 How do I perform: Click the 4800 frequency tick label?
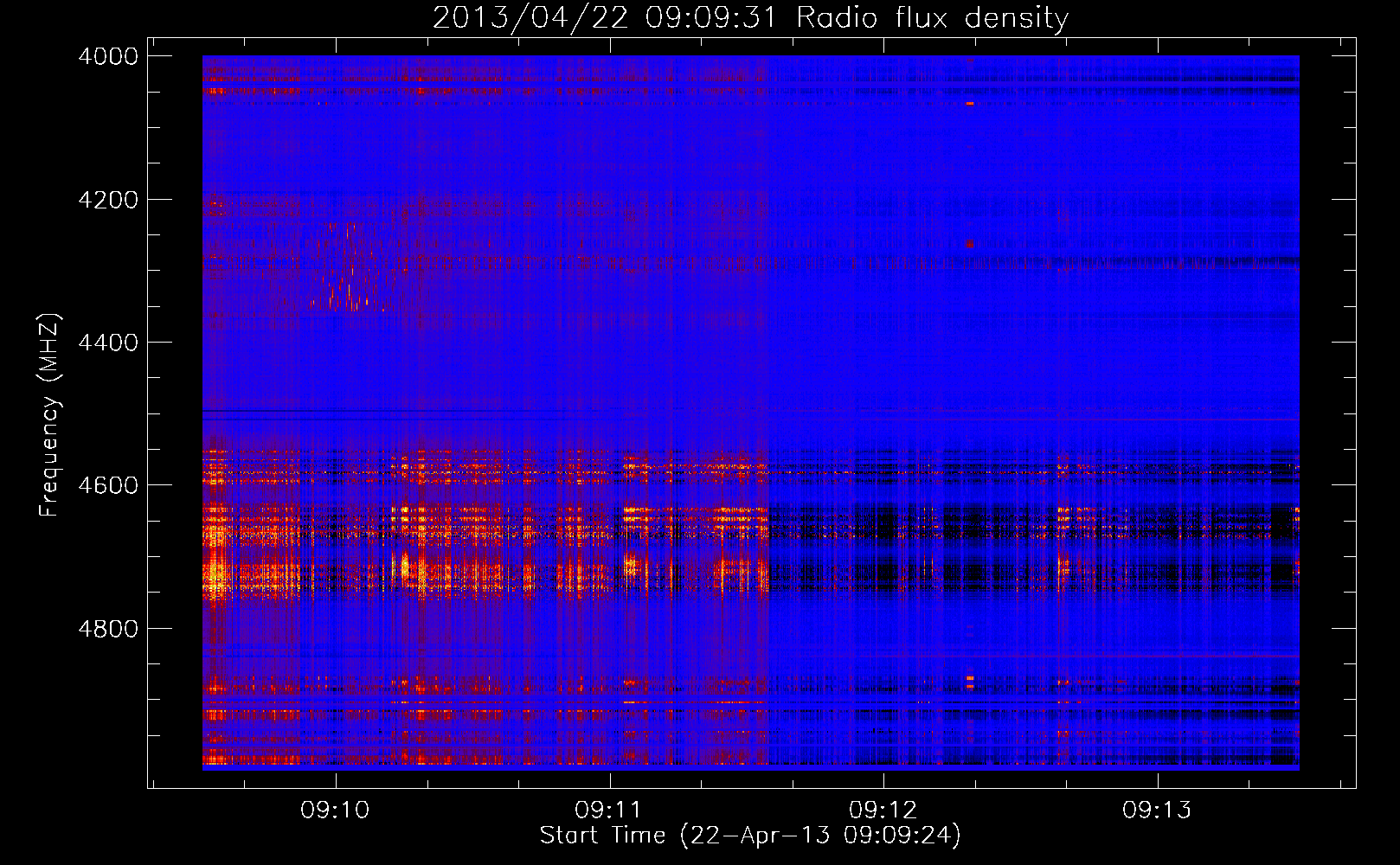108,628
